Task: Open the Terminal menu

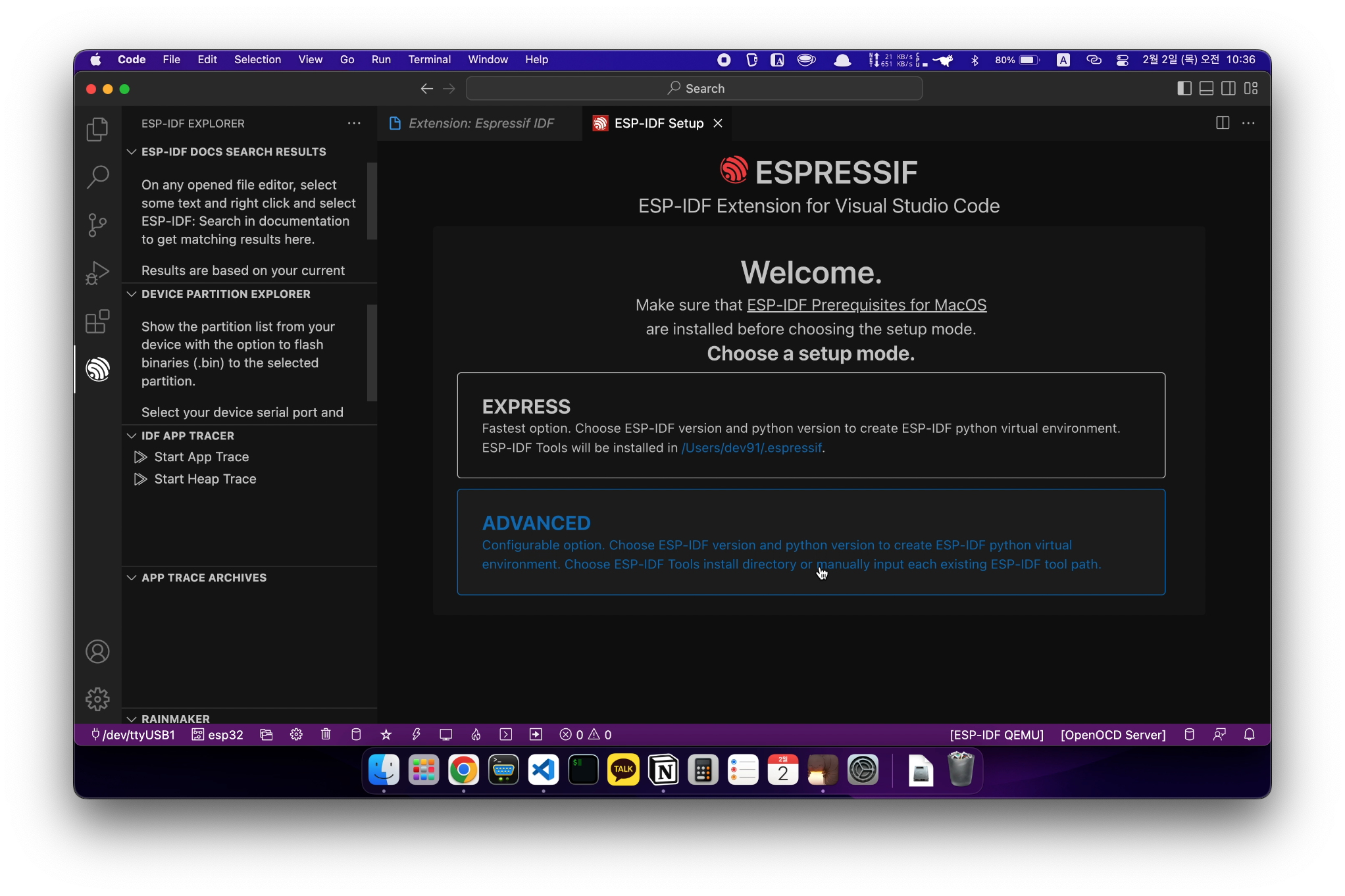Action: pyautogui.click(x=429, y=60)
